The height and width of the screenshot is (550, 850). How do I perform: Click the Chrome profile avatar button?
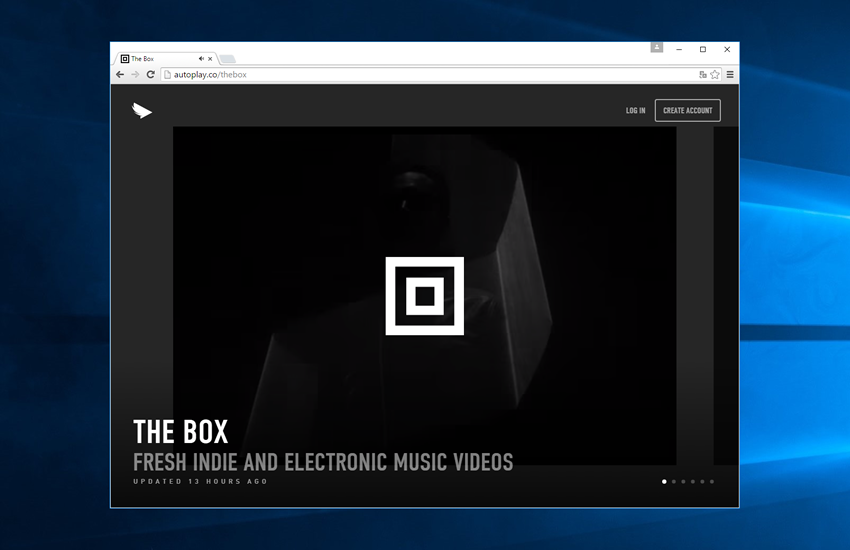pos(656,48)
